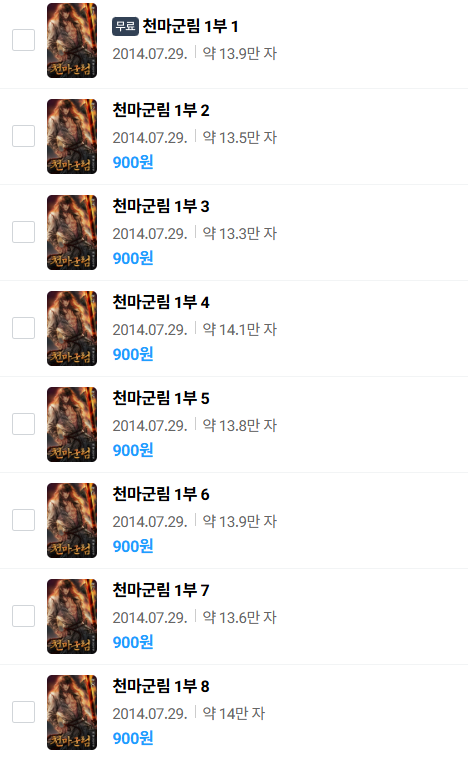
Task: Open the 천마군림 1부 5 book cover
Action: [x=72, y=424]
